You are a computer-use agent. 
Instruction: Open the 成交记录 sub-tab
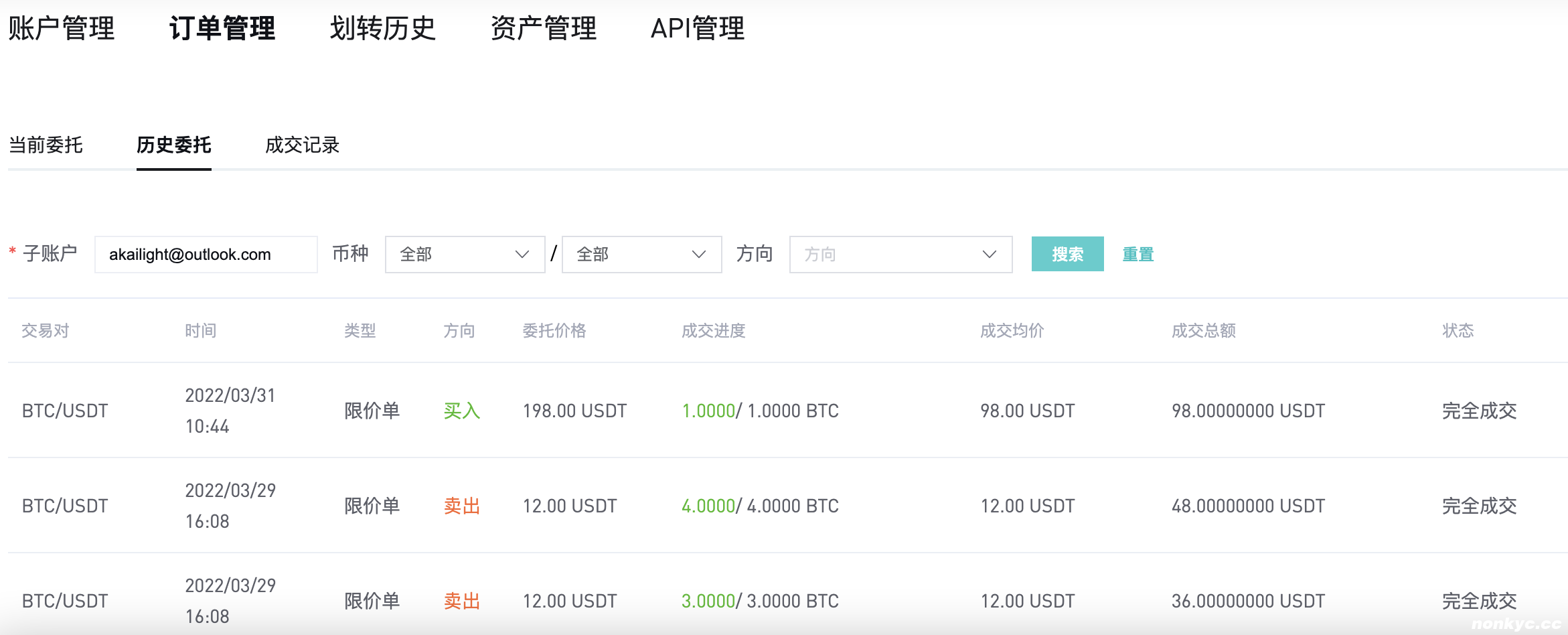(302, 145)
